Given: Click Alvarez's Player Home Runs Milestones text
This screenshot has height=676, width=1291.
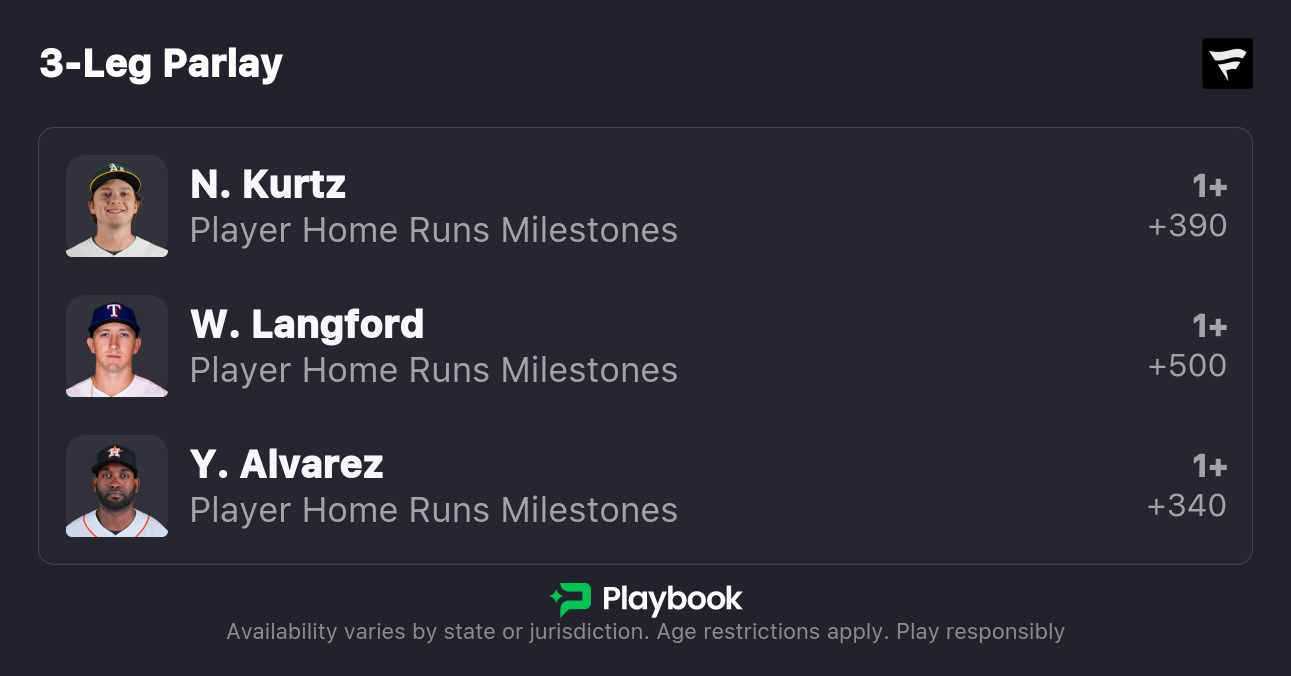Looking at the screenshot, I should pos(434,510).
